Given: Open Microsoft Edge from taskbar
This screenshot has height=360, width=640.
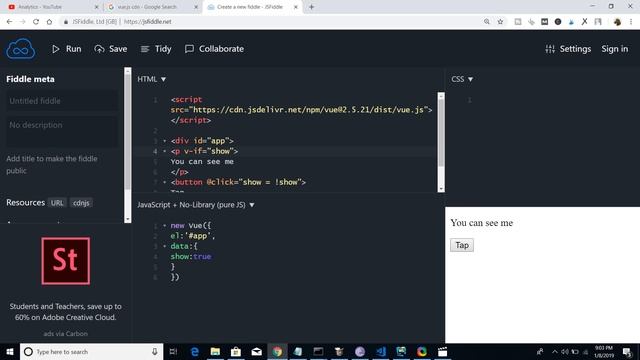Looking at the screenshot, I should tap(195, 351).
